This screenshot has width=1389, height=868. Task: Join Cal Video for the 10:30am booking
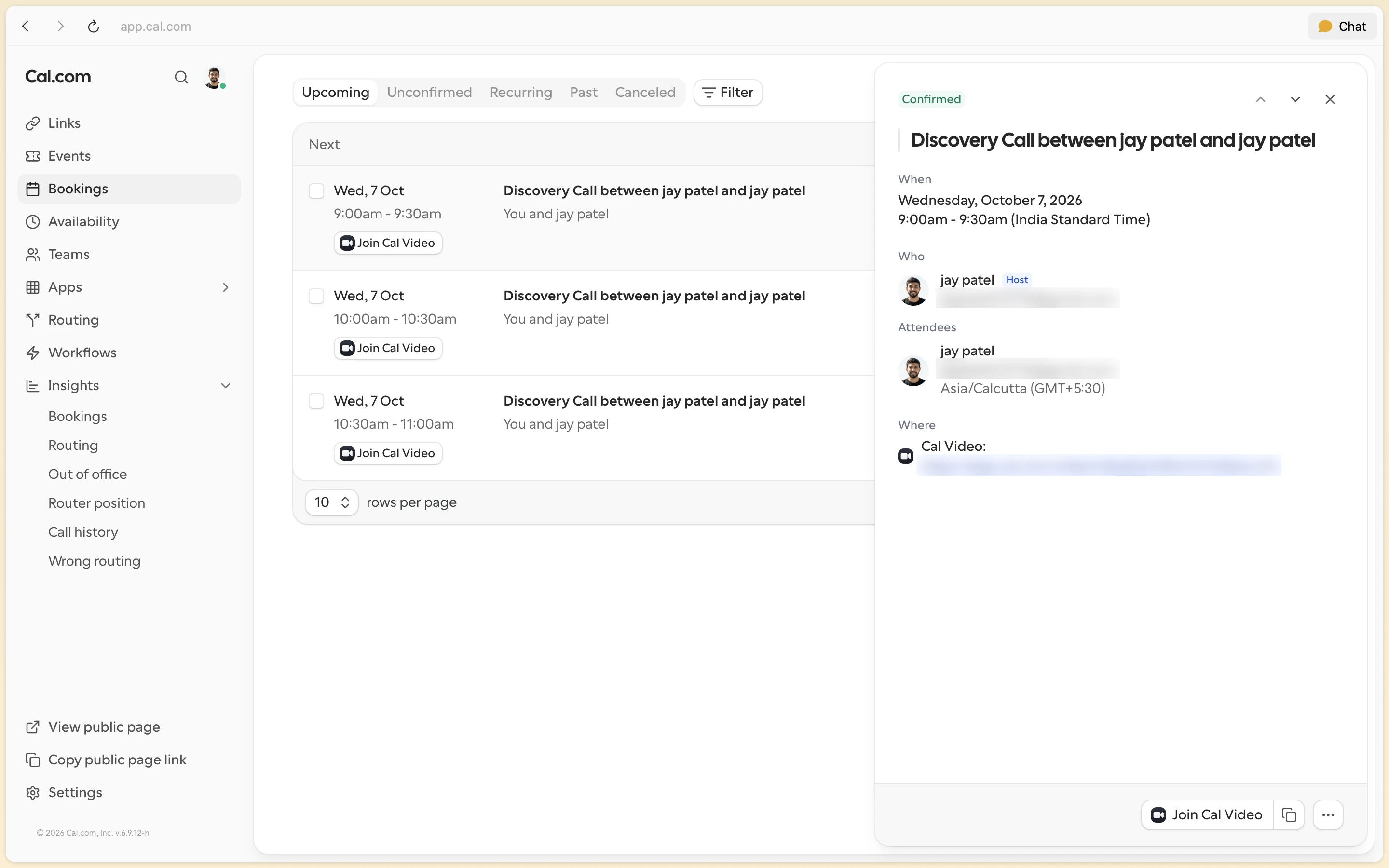click(388, 453)
